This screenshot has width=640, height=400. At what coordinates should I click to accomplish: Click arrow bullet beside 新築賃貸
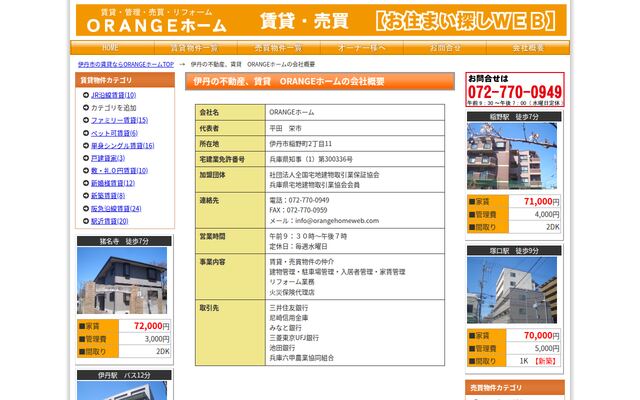pyautogui.click(x=86, y=196)
